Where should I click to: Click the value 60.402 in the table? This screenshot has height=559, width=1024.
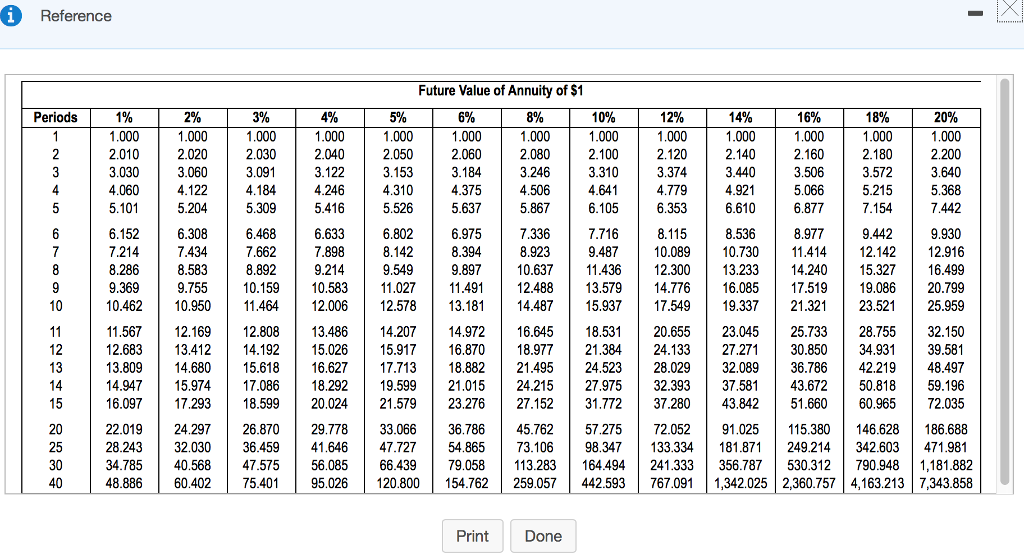[x=192, y=484]
